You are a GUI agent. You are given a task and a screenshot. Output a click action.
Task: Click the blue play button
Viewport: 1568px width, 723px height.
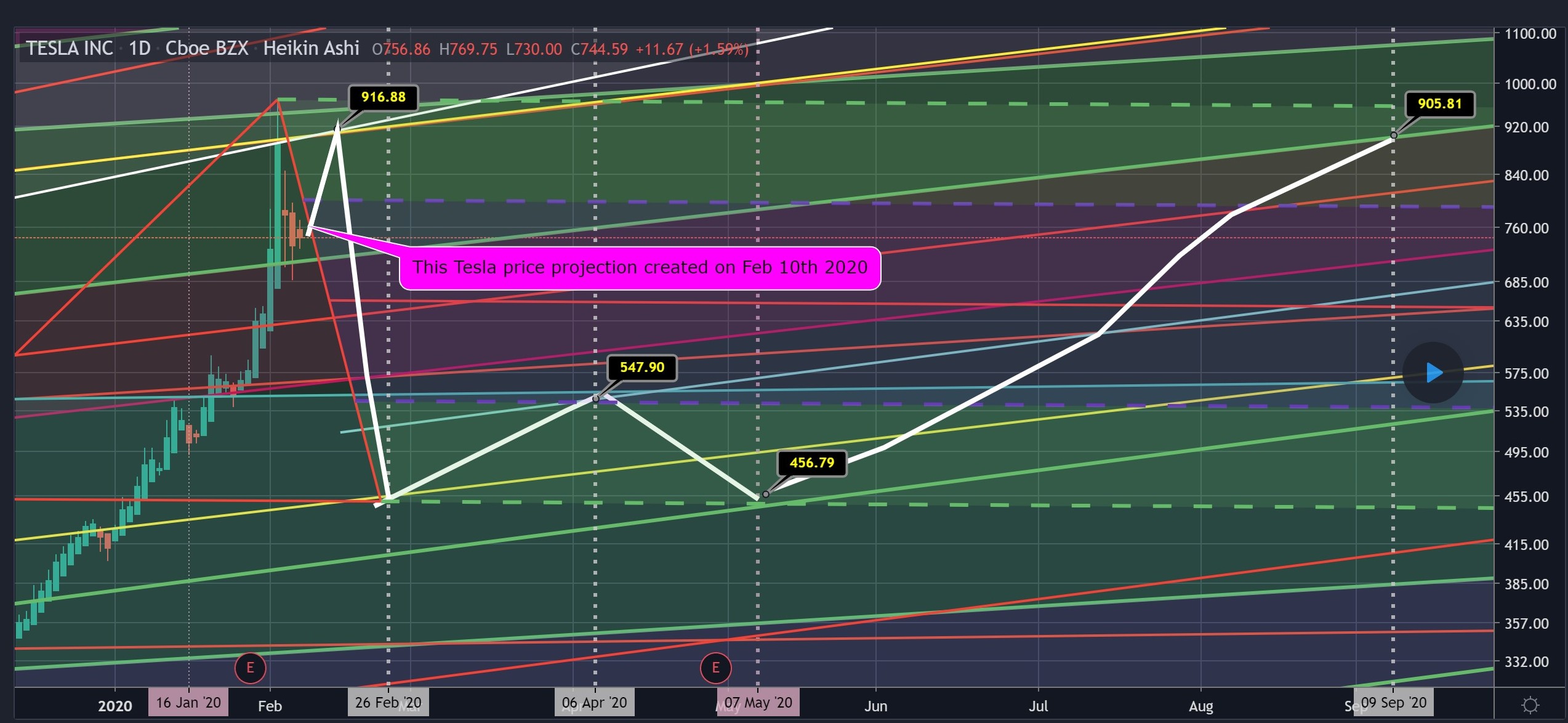pos(1433,373)
